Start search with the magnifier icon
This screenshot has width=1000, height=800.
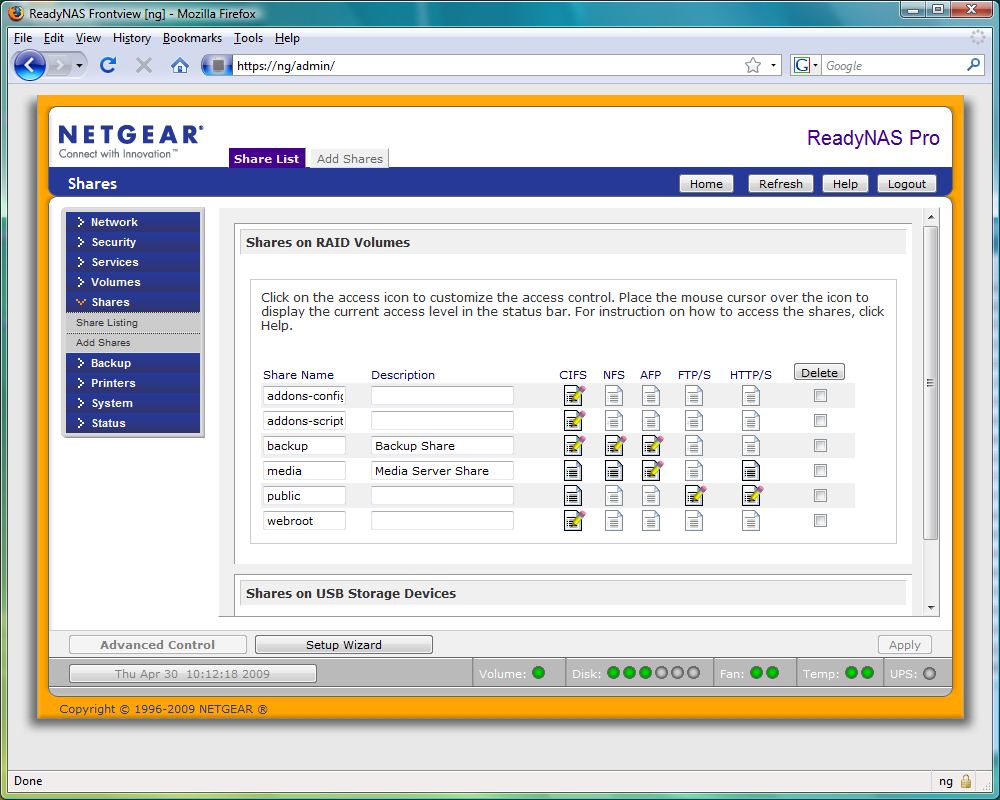[x=973, y=65]
